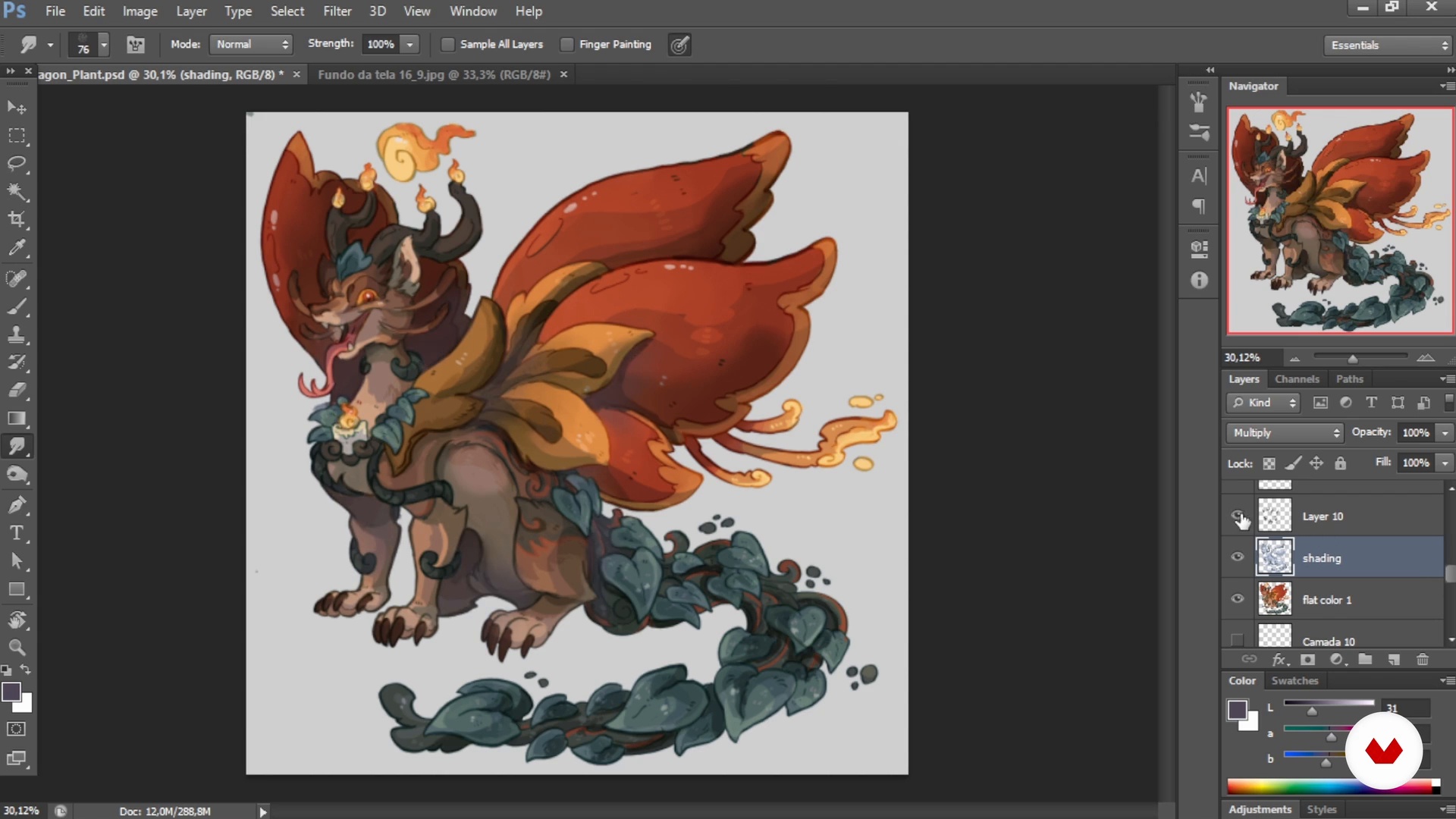This screenshot has width=1456, height=819.
Task: Open the Character panel icon
Action: (1199, 176)
